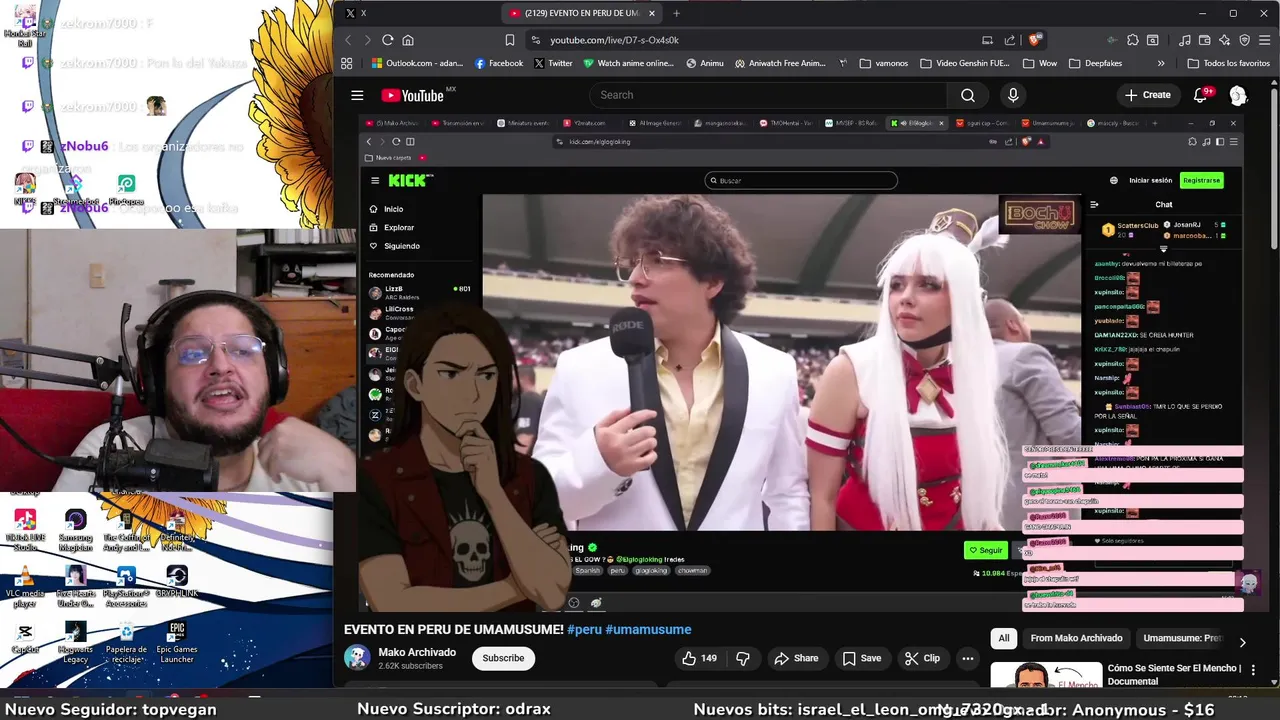Open the browser extensions puzzle icon
The height and width of the screenshot is (720, 1280).
pos(1132,40)
